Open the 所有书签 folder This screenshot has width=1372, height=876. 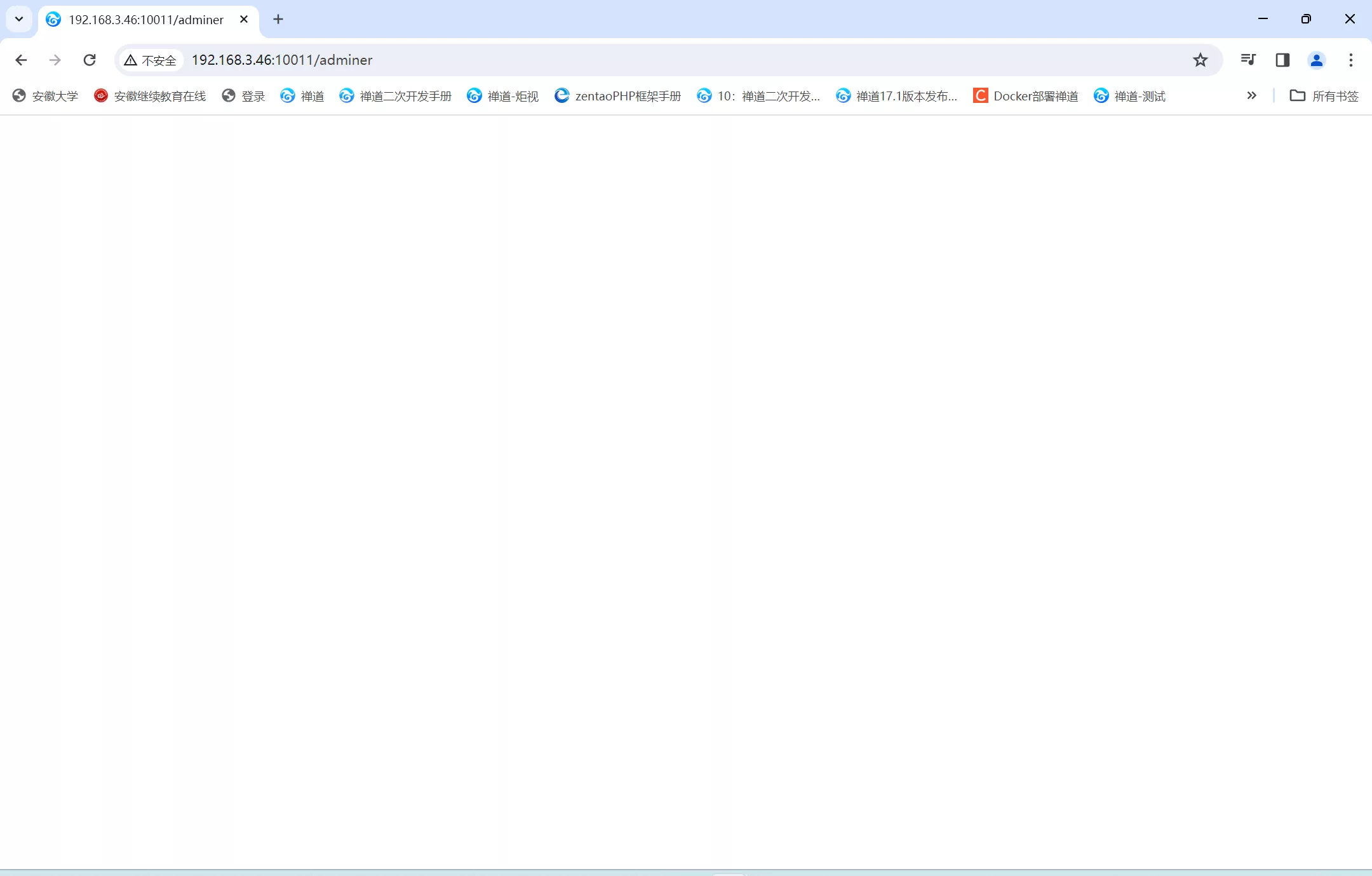(1324, 96)
